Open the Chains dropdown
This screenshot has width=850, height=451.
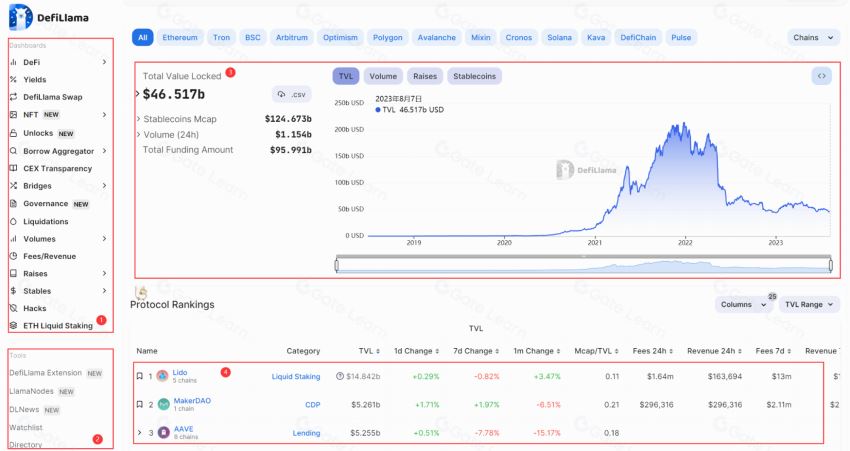pos(813,38)
